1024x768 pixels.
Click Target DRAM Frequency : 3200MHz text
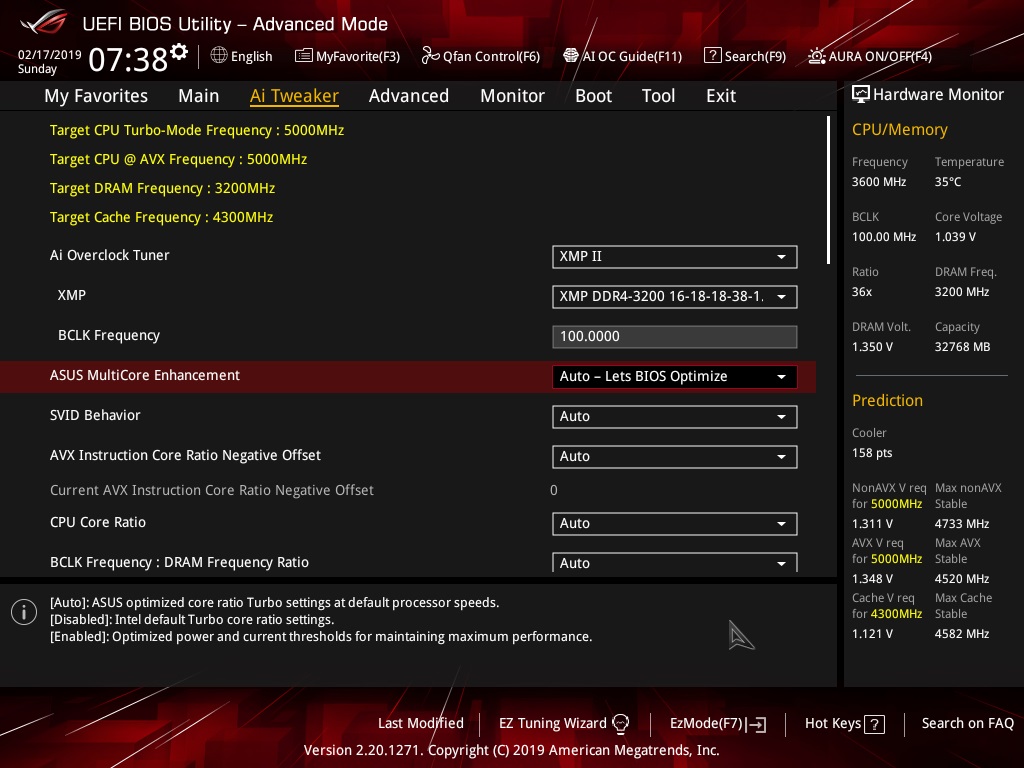[x=163, y=188]
